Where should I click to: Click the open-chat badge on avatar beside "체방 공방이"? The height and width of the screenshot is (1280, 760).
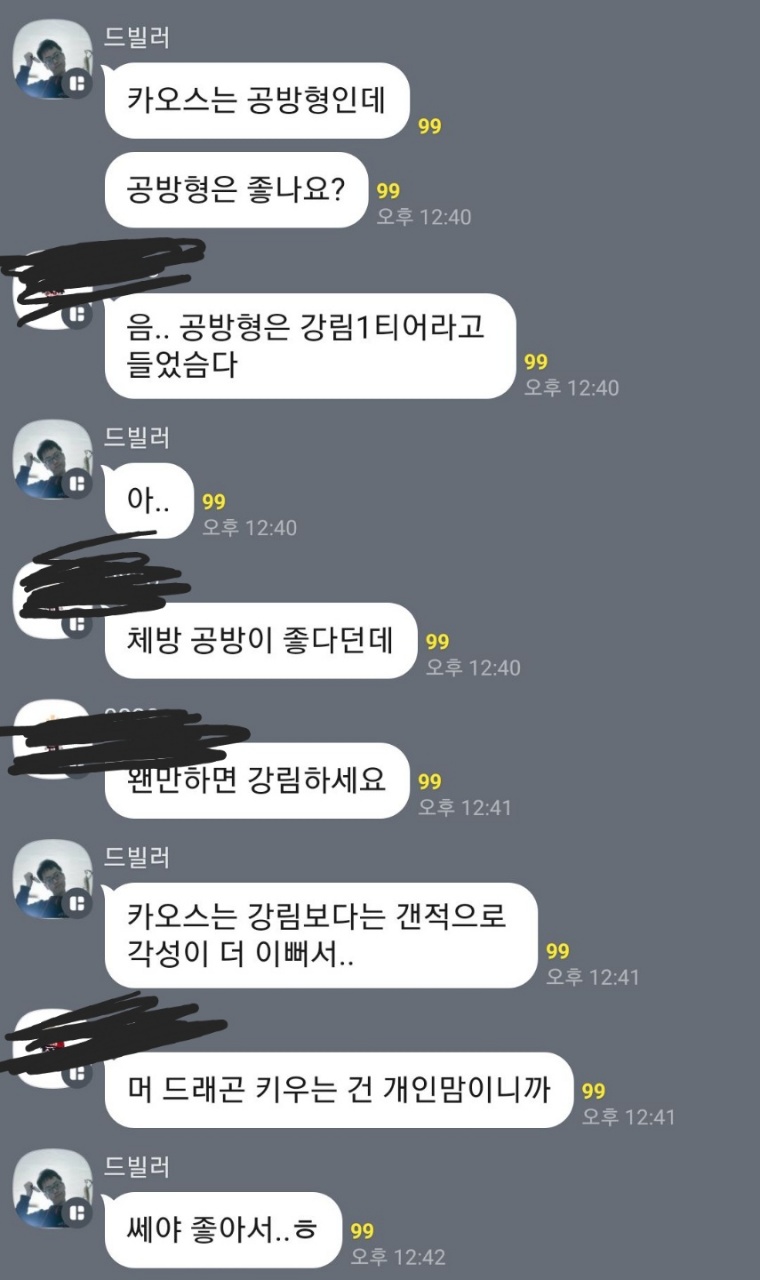(76, 624)
